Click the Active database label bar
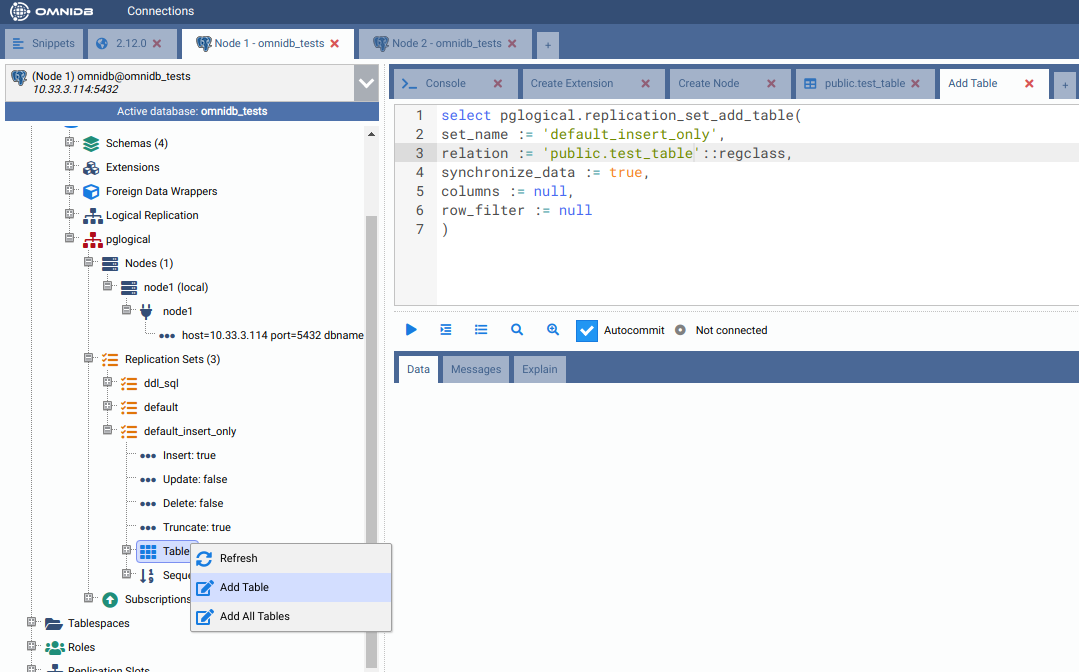1079x672 pixels. click(x=192, y=111)
